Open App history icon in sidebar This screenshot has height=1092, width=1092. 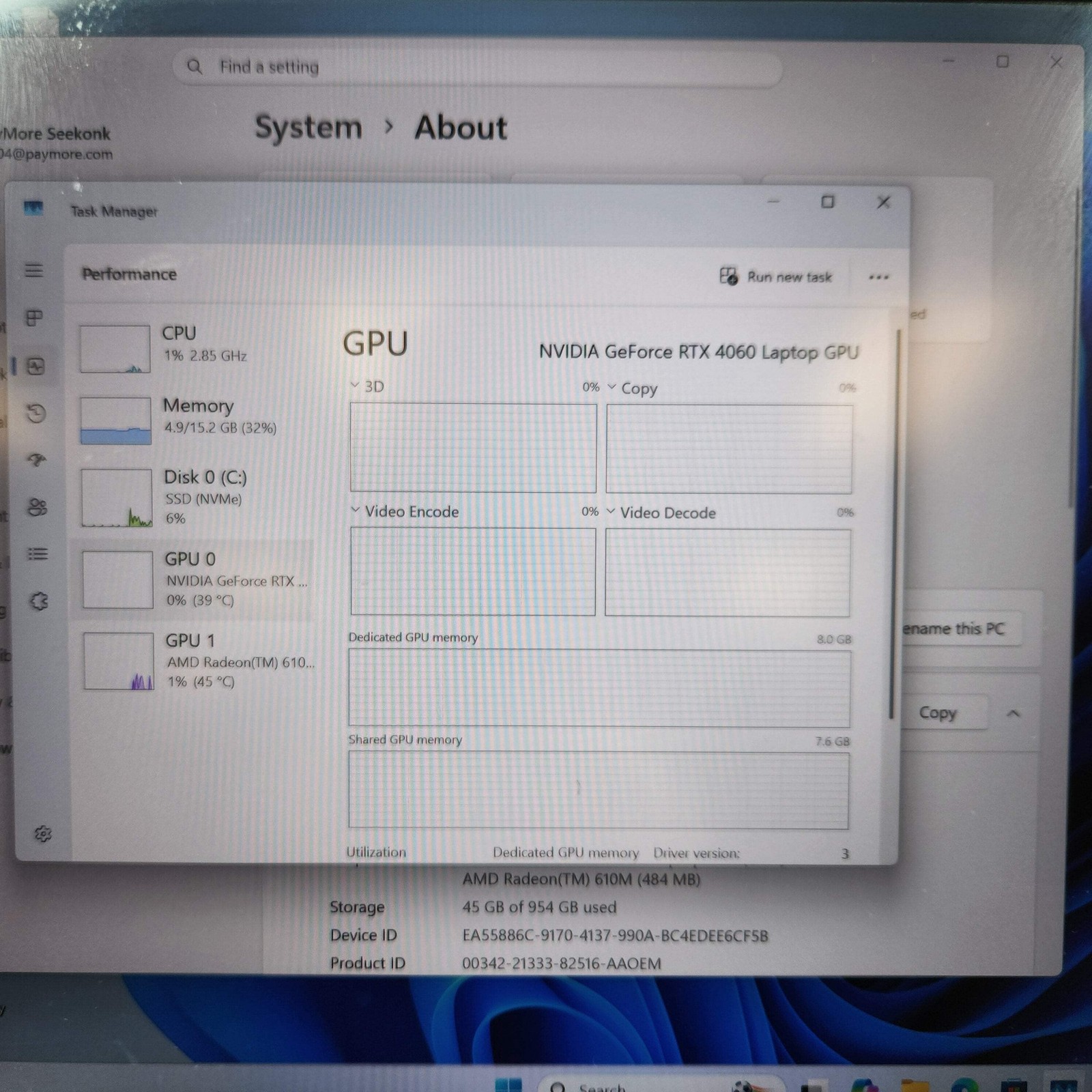tap(36, 413)
